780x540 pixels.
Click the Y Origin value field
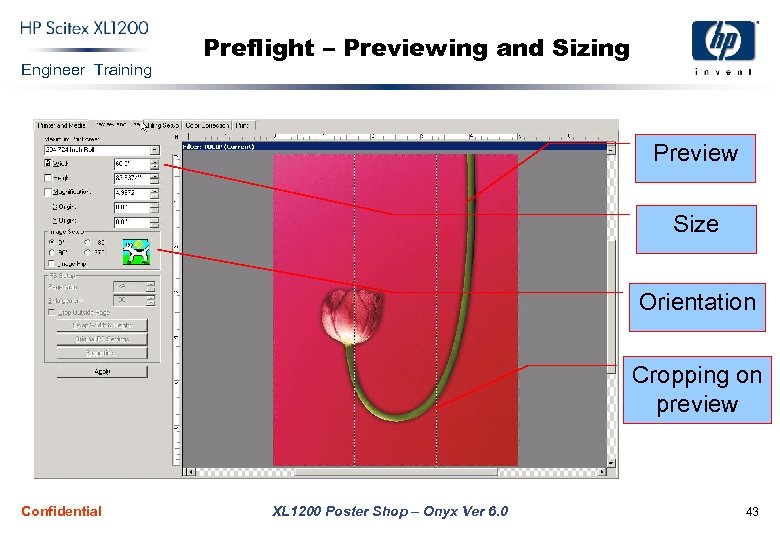tap(132, 222)
